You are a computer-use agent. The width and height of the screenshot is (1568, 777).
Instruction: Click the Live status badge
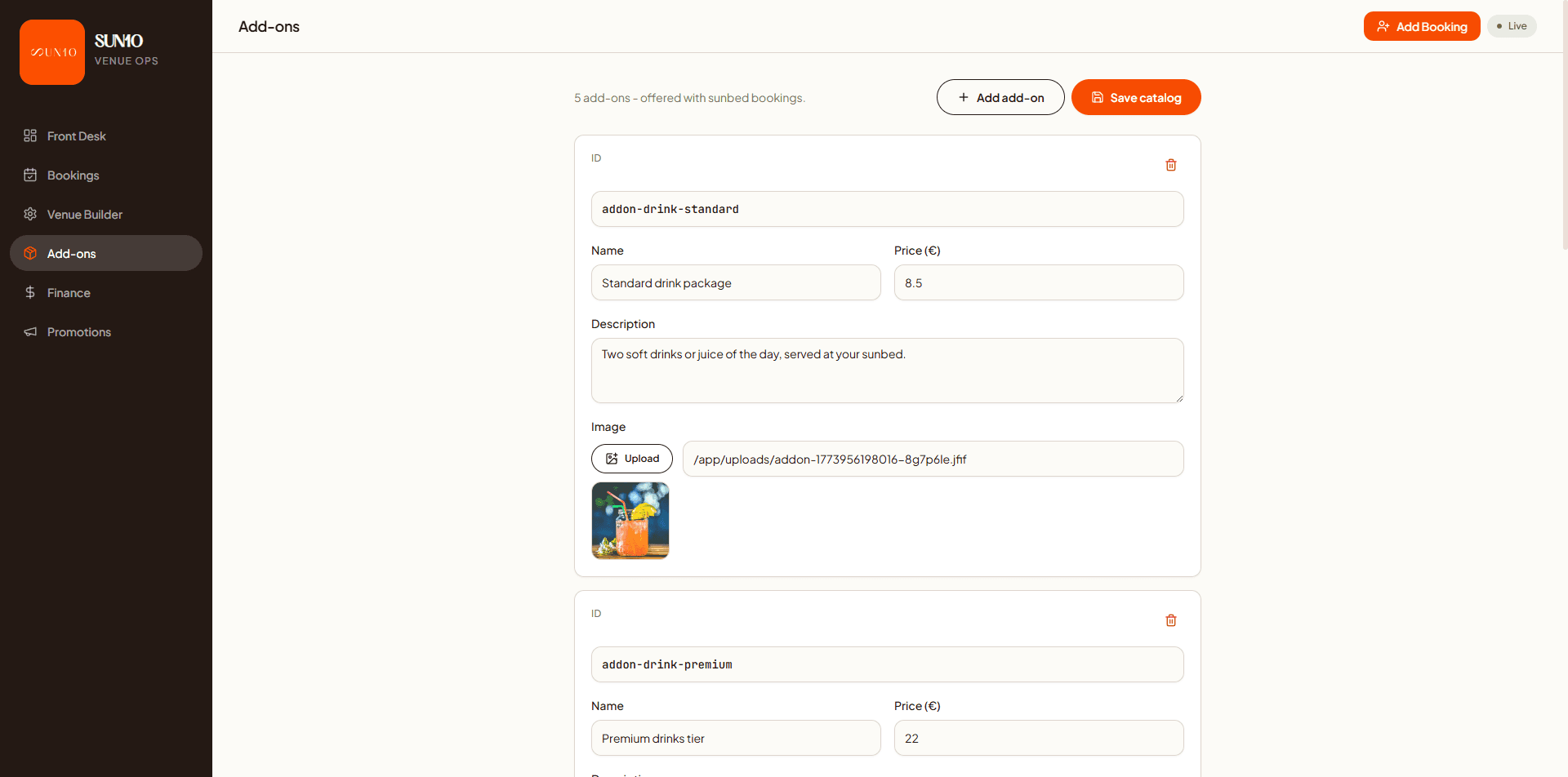pos(1511,26)
